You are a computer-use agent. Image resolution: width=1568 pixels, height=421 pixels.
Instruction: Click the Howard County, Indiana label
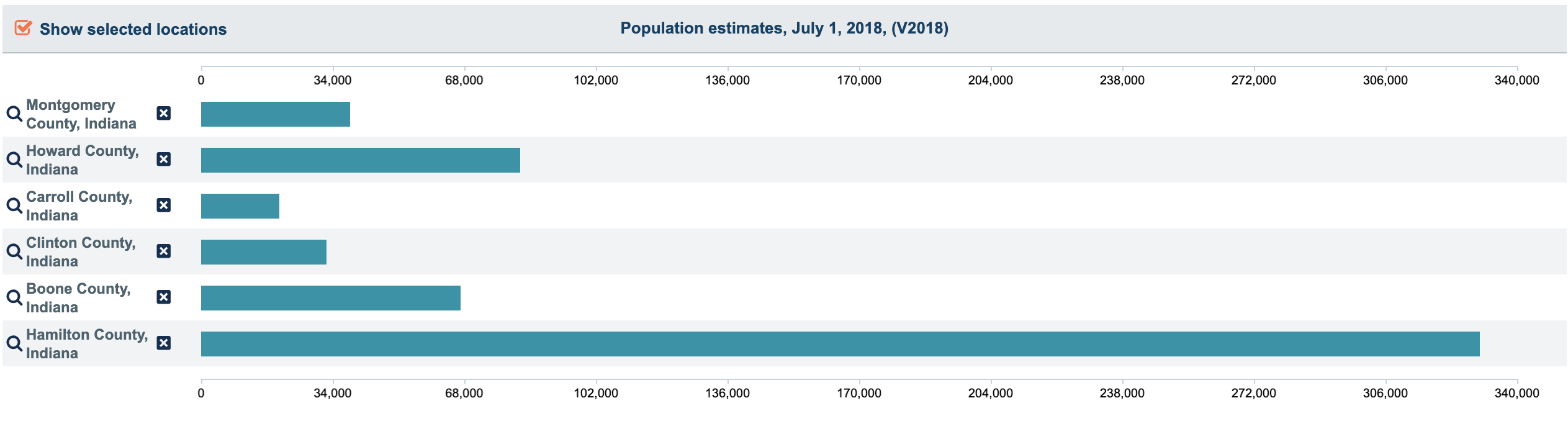(83, 160)
